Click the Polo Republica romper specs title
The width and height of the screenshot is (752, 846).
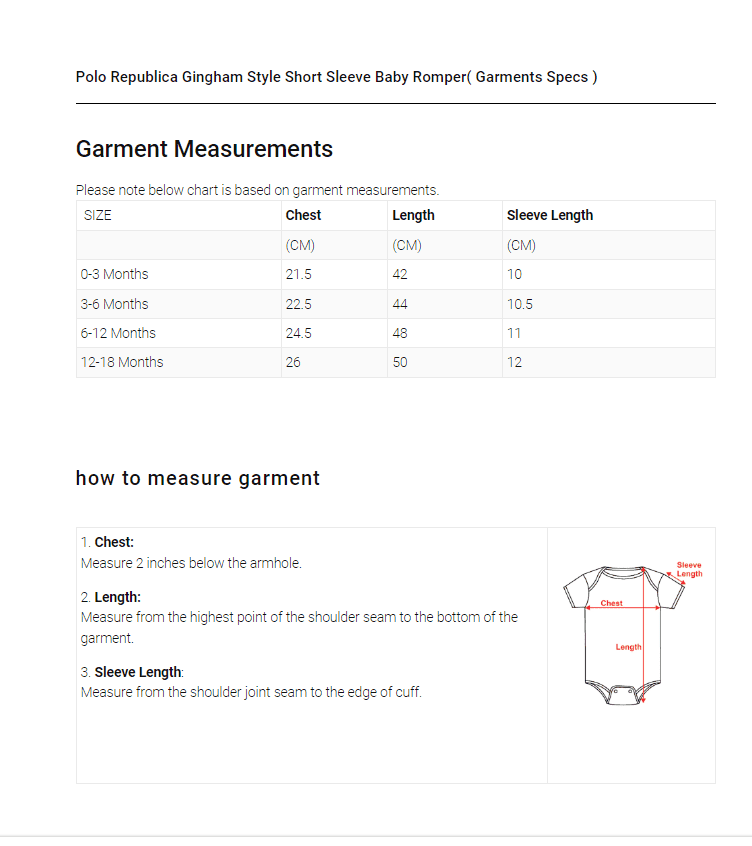pyautogui.click(x=337, y=77)
